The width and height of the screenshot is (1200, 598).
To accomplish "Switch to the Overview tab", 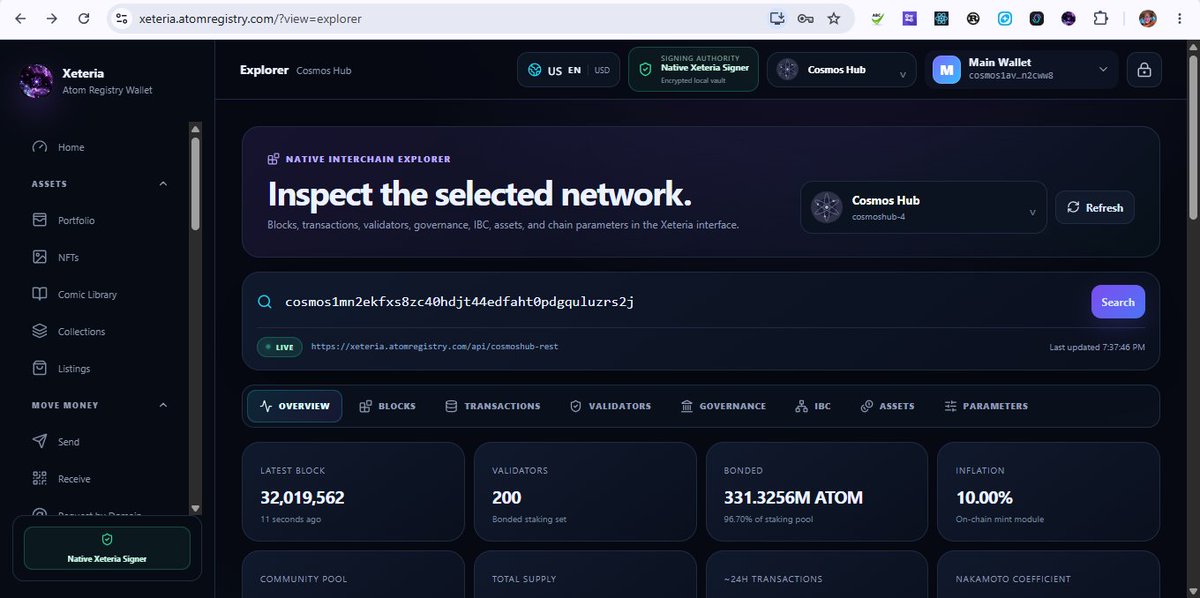I will (295, 406).
